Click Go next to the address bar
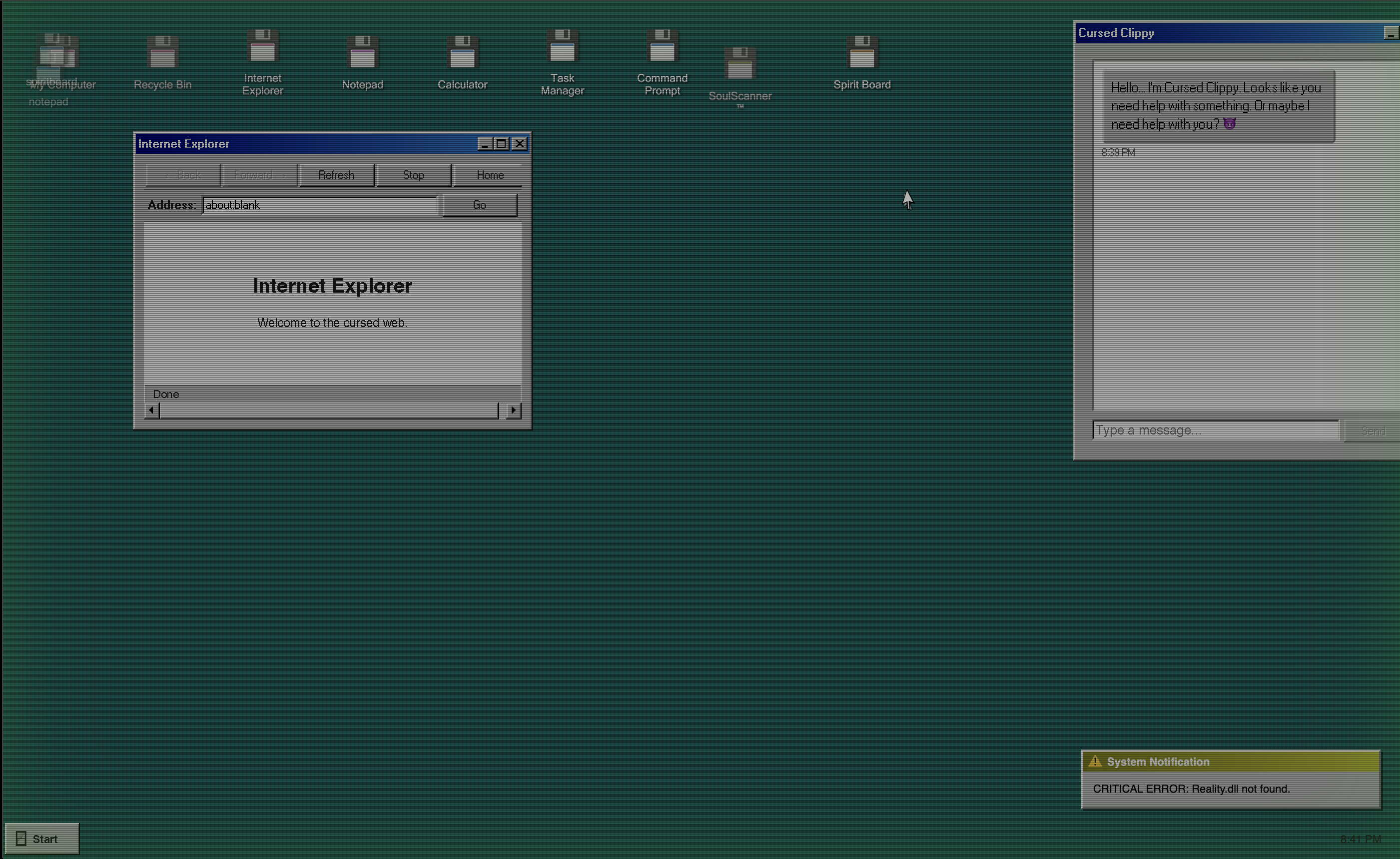This screenshot has width=1400, height=859. [x=479, y=206]
